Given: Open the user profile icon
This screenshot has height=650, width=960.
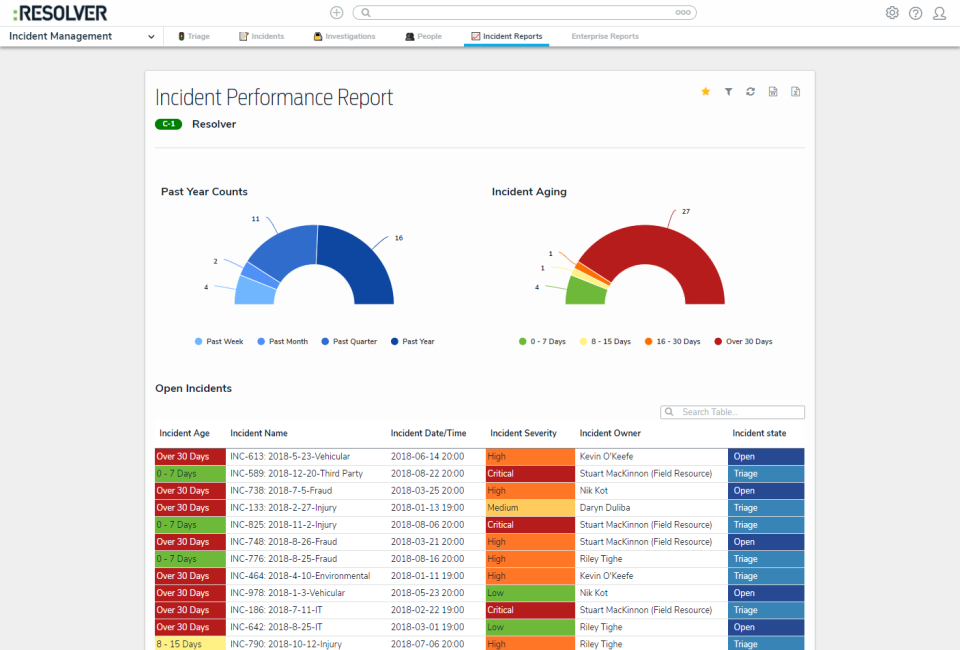Looking at the screenshot, I should pyautogui.click(x=939, y=13).
